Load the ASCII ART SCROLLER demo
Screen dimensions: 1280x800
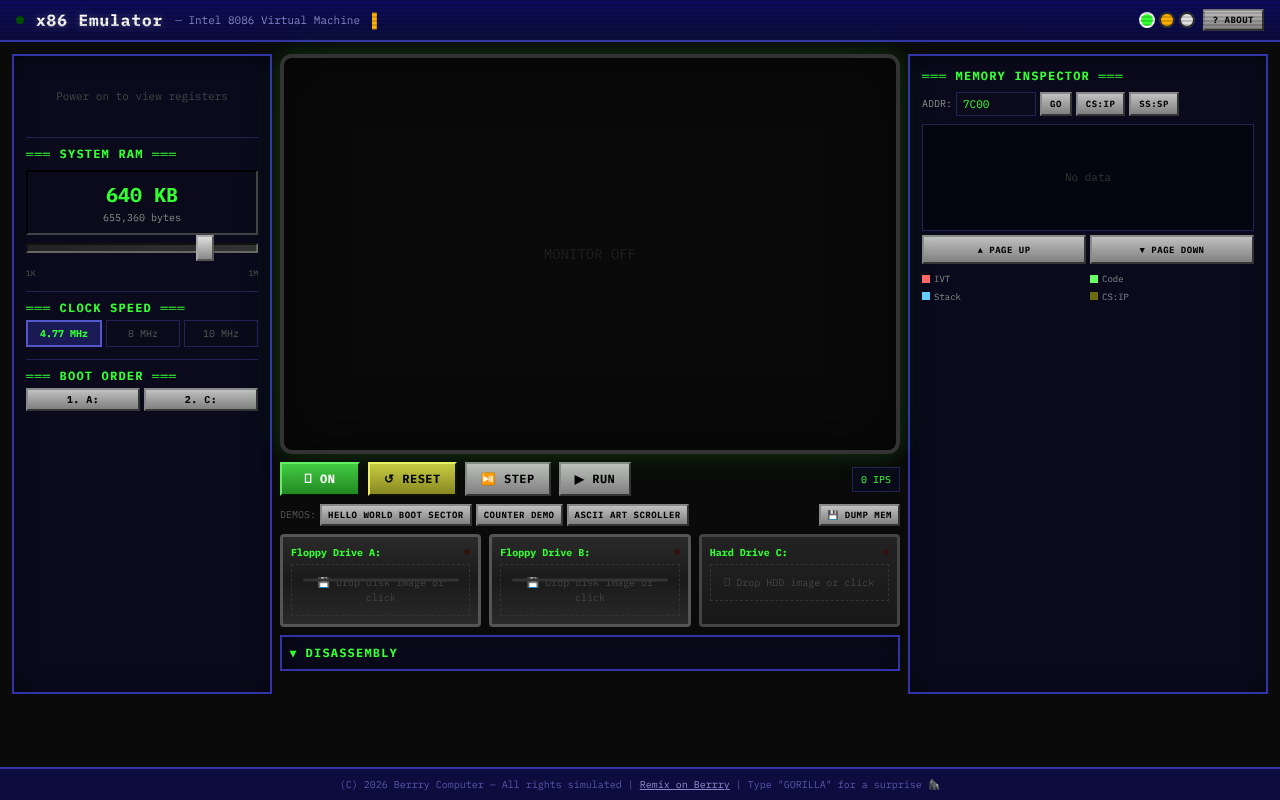[627, 514]
